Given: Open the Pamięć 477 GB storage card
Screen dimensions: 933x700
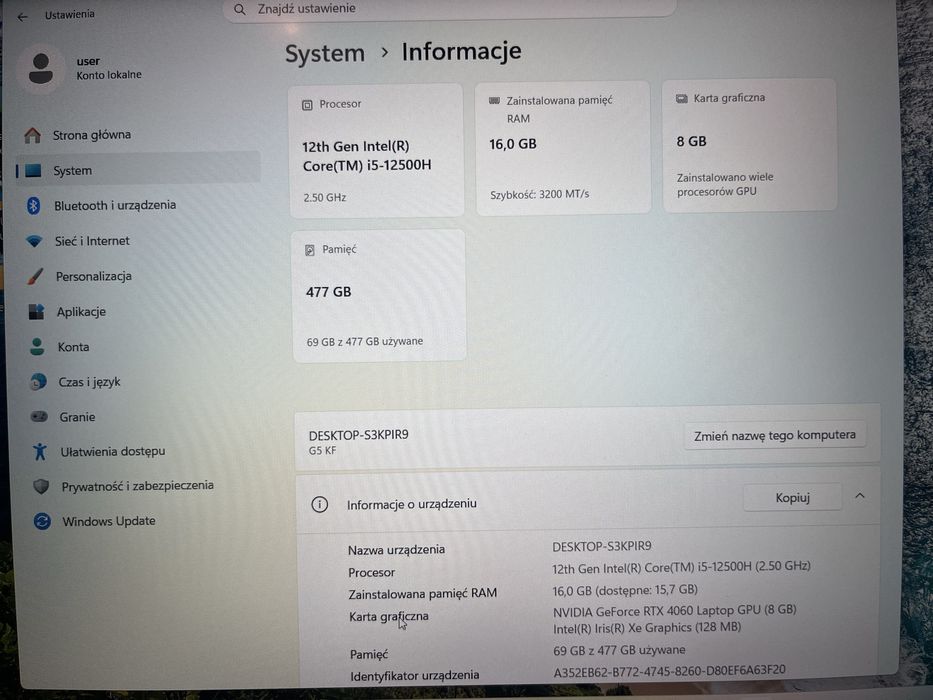Looking at the screenshot, I should coord(380,296).
